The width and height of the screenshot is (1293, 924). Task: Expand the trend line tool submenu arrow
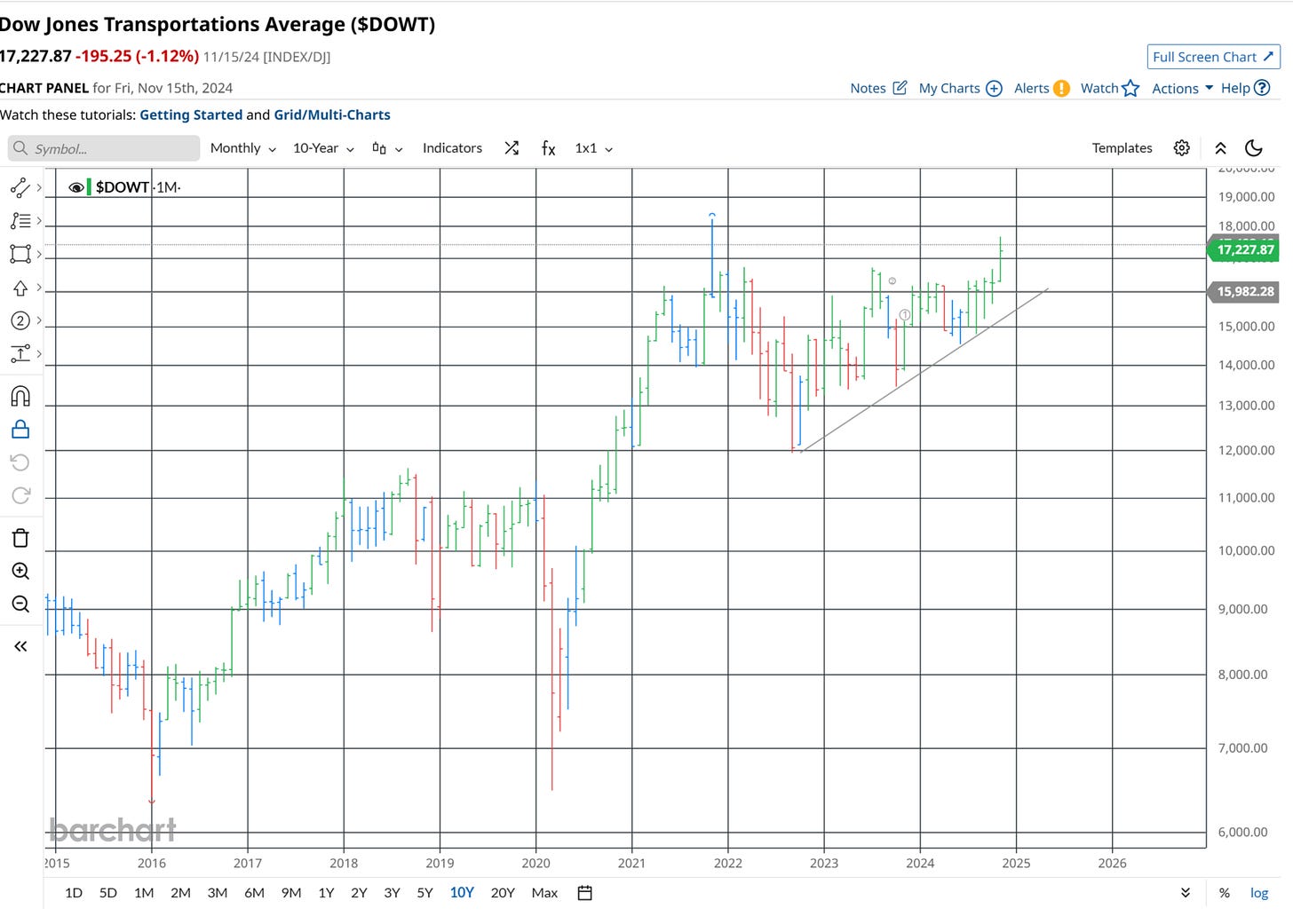pos(39,187)
